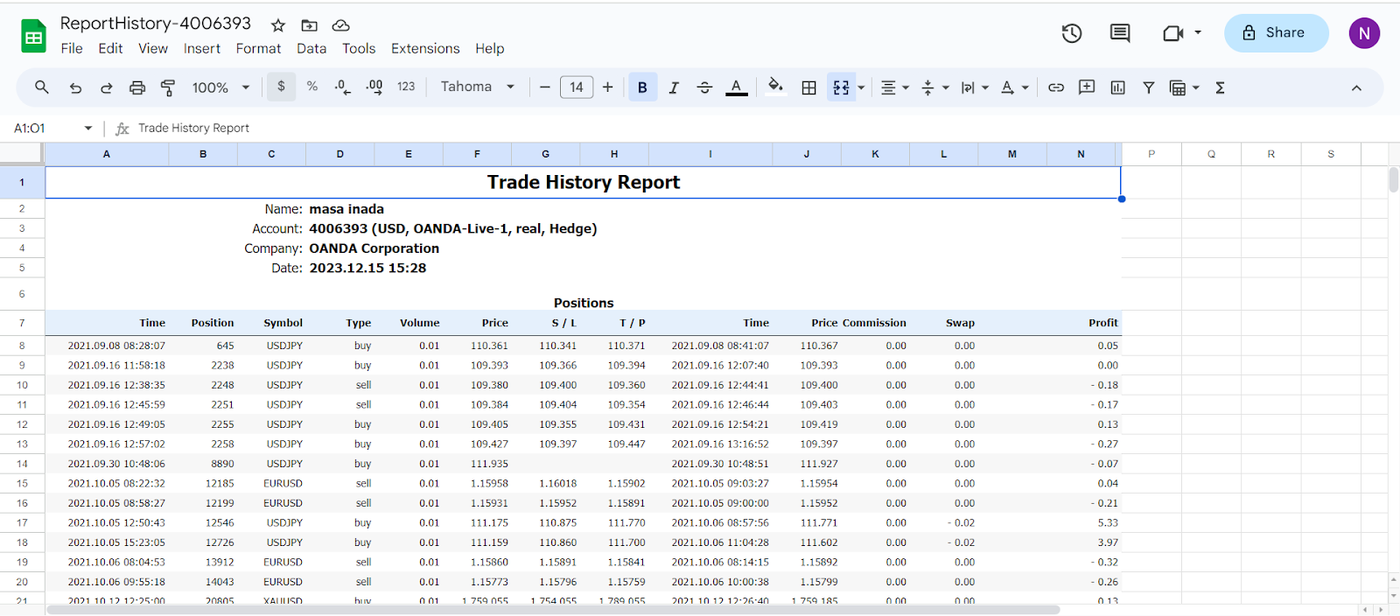This screenshot has height=616, width=1400.
Task: Open the text color picker
Action: (x=736, y=87)
